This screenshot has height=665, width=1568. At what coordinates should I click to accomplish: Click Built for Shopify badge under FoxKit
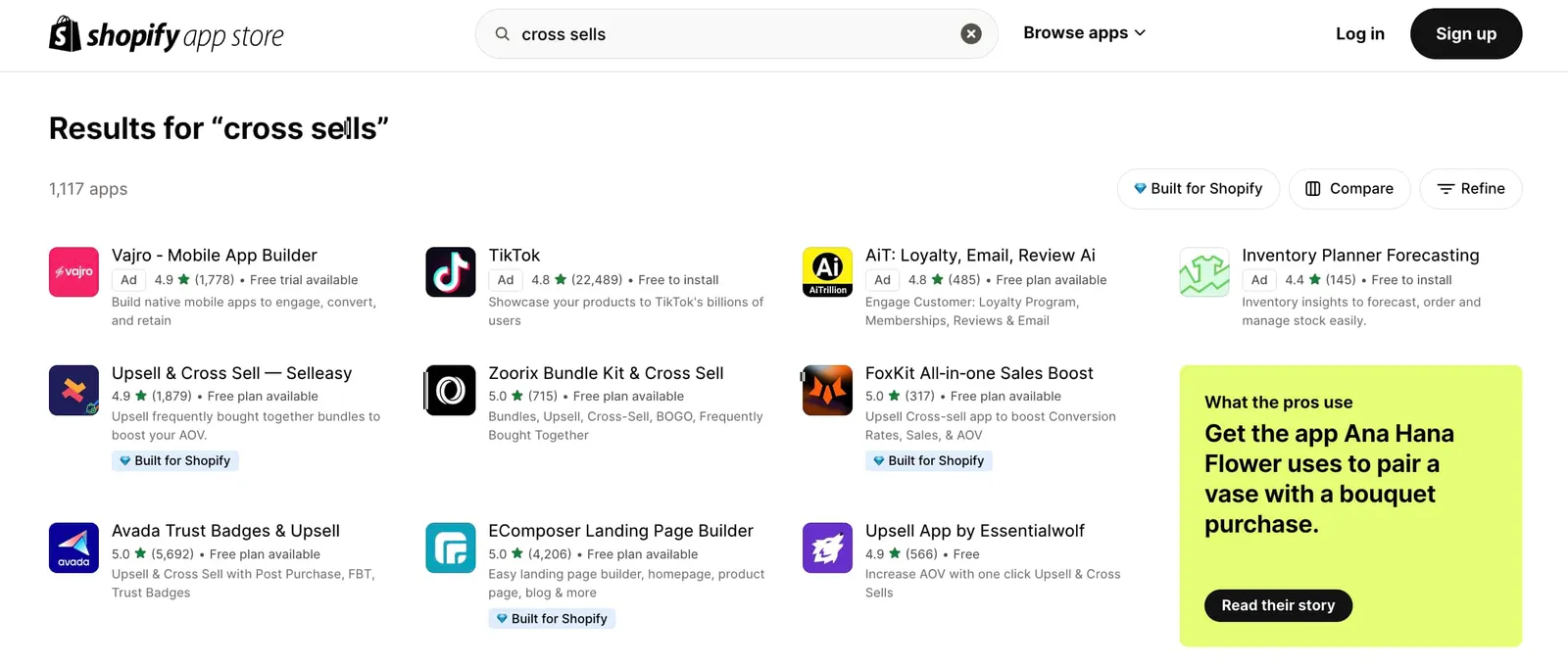tap(929, 460)
